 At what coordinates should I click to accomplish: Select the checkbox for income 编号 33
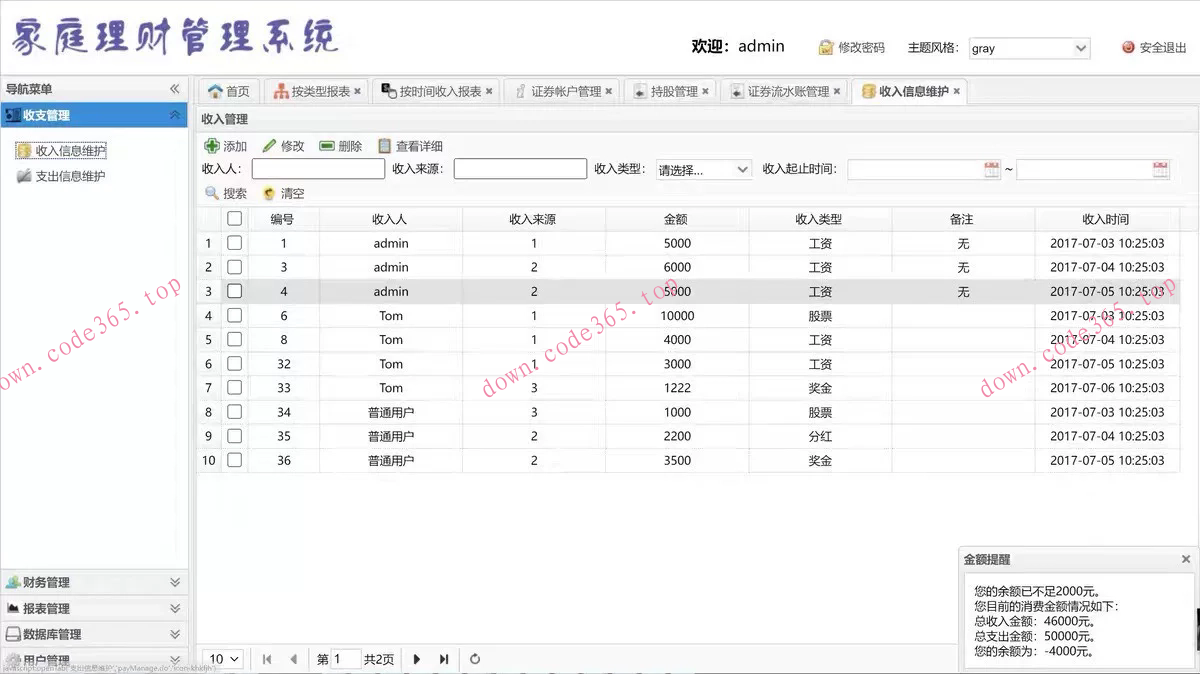click(x=234, y=387)
